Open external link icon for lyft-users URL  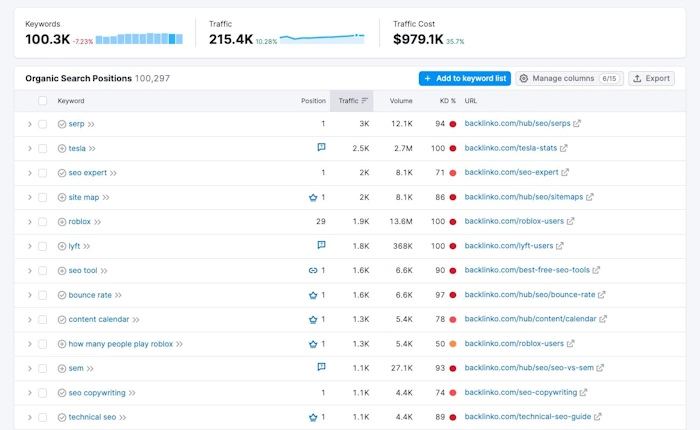560,246
